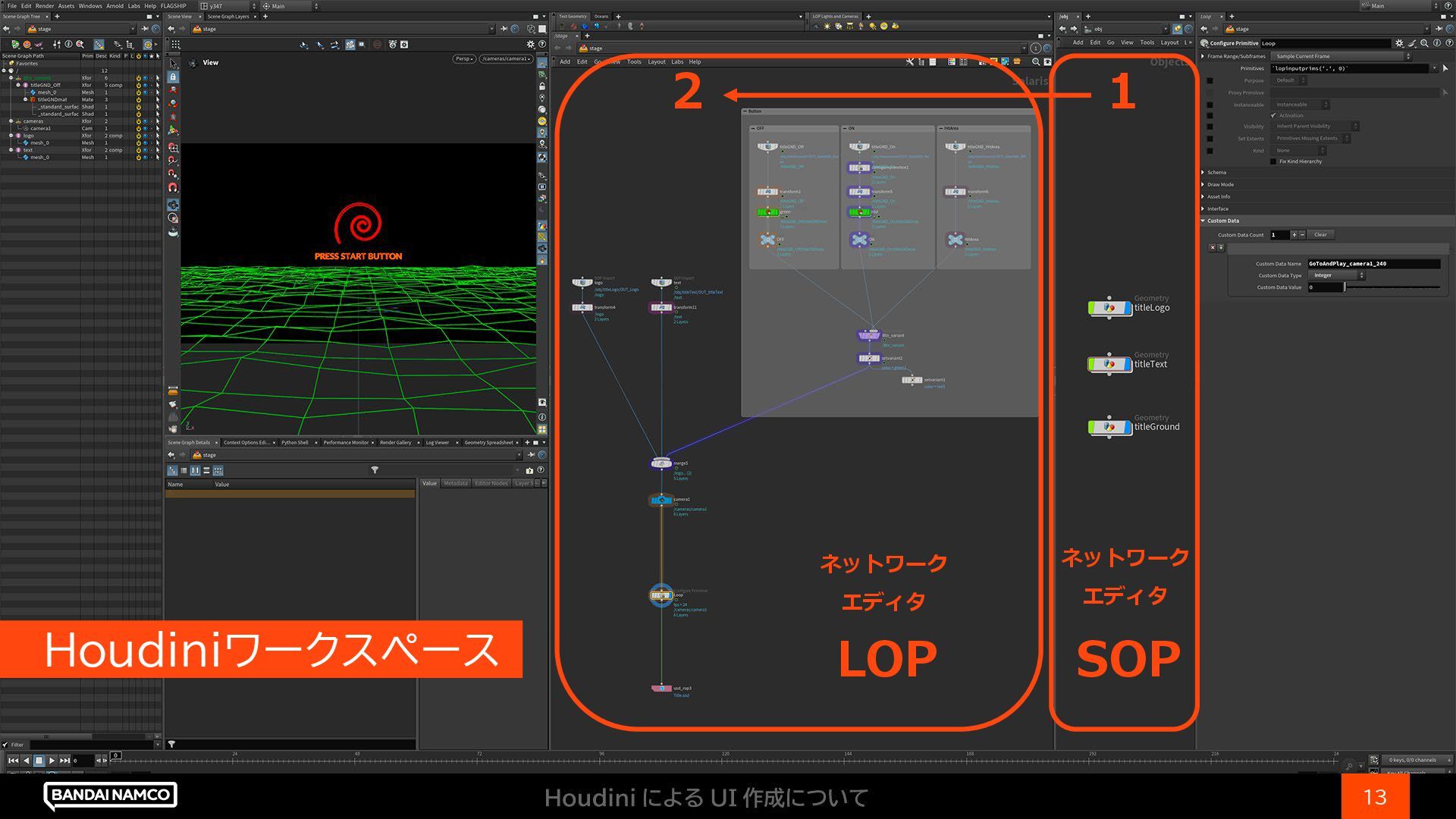The image size is (1456, 819).
Task: Click the Scene Graph Details filter funnel icon
Action: pos(375,470)
